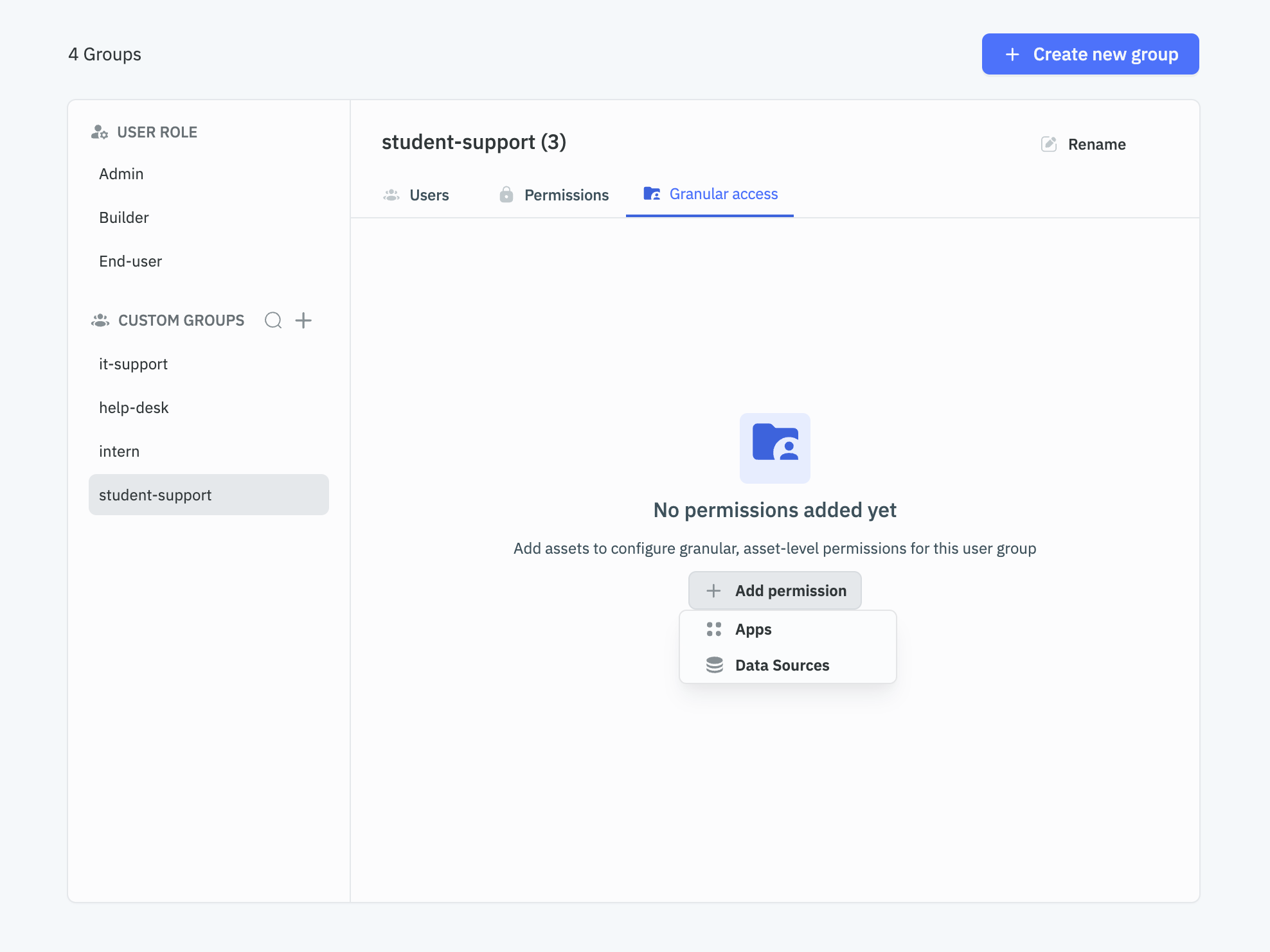Click the folder icon above No permissions added

pyautogui.click(x=775, y=448)
